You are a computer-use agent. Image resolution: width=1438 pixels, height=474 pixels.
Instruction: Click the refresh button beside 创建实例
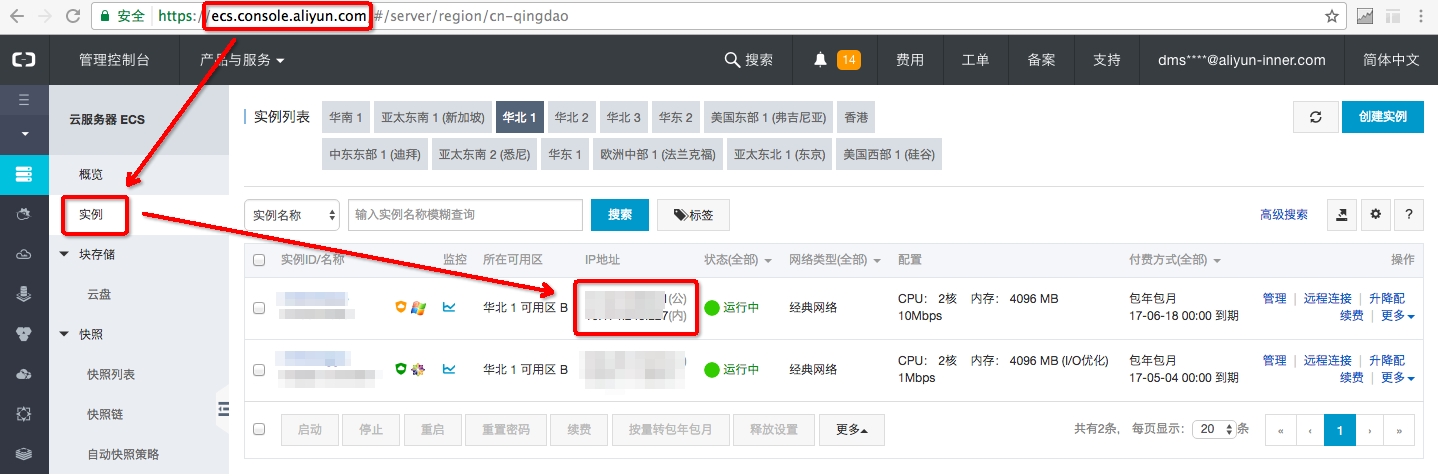coord(1316,117)
